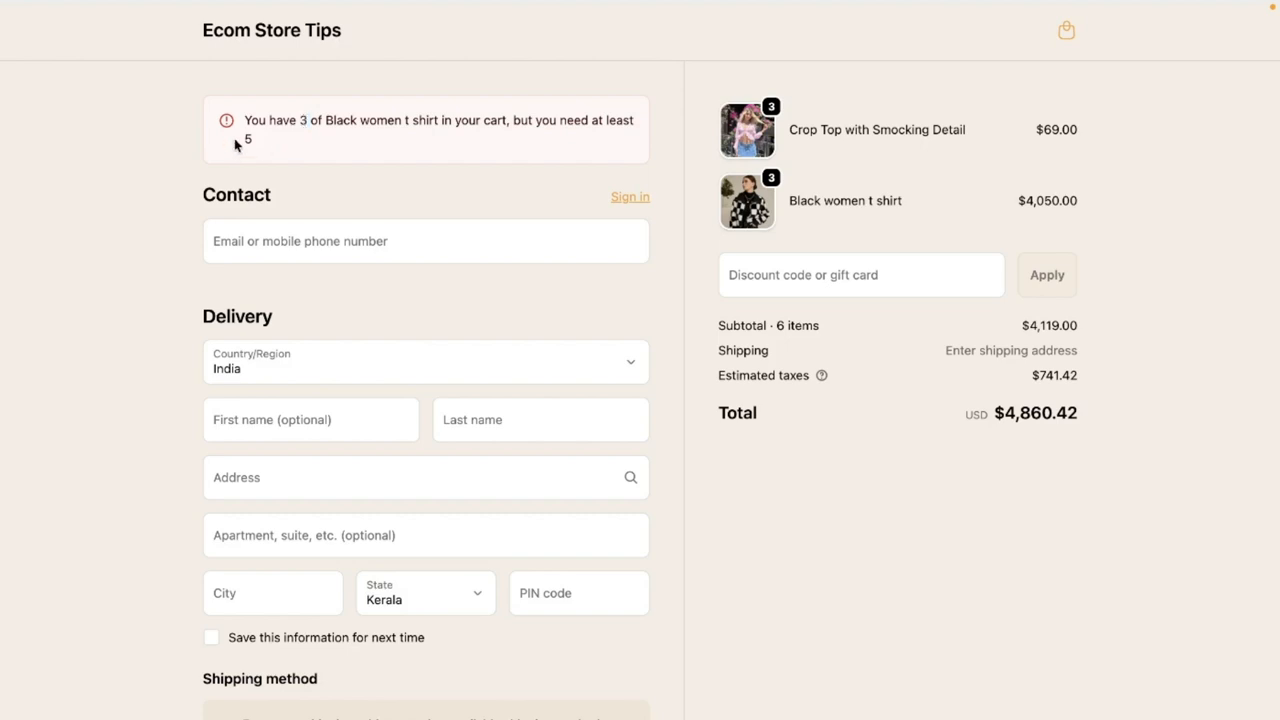Check Save this information for next time
This screenshot has height=720, width=1280.
click(212, 638)
